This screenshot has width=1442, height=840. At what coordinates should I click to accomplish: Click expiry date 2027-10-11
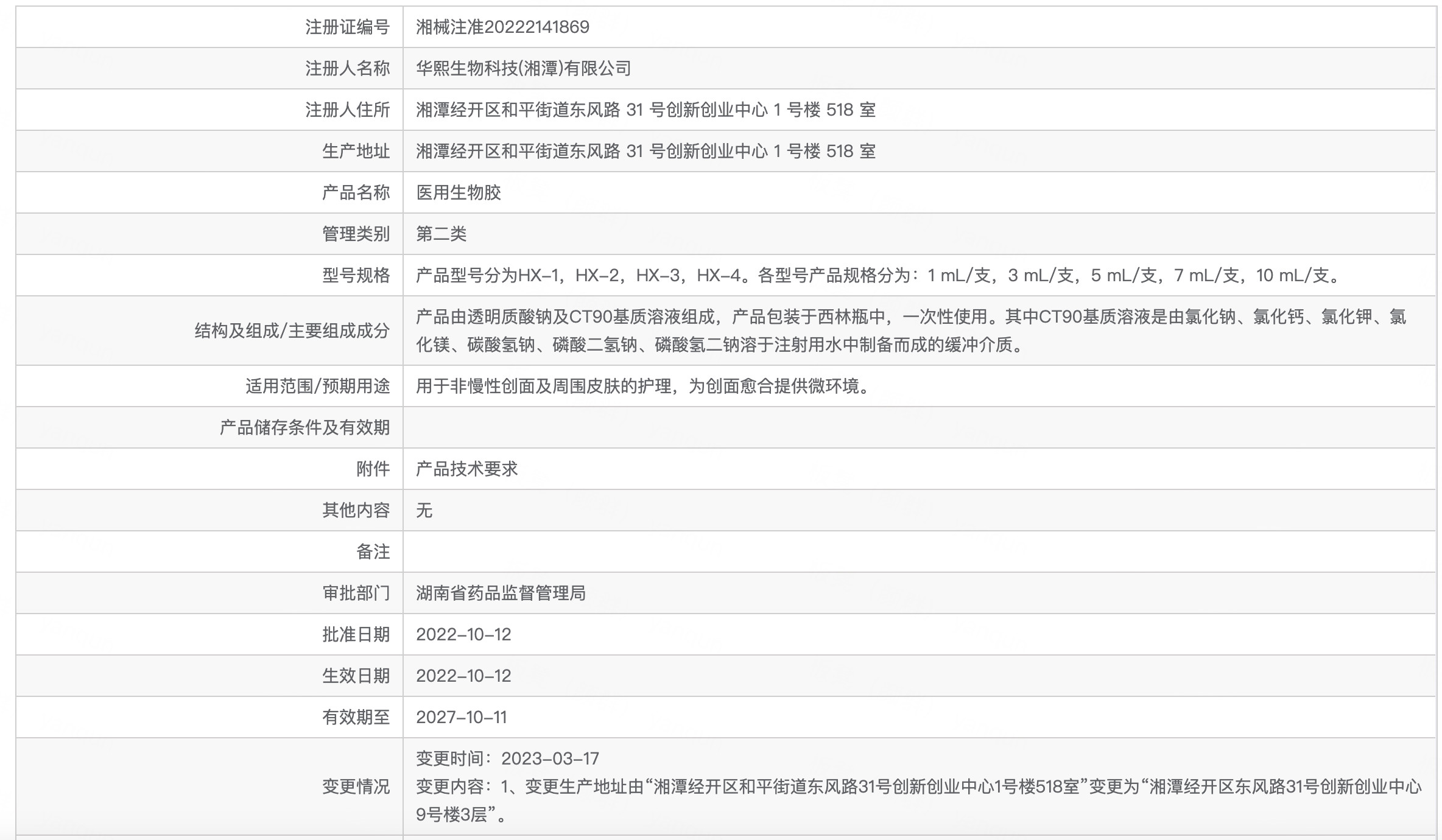coord(462,717)
